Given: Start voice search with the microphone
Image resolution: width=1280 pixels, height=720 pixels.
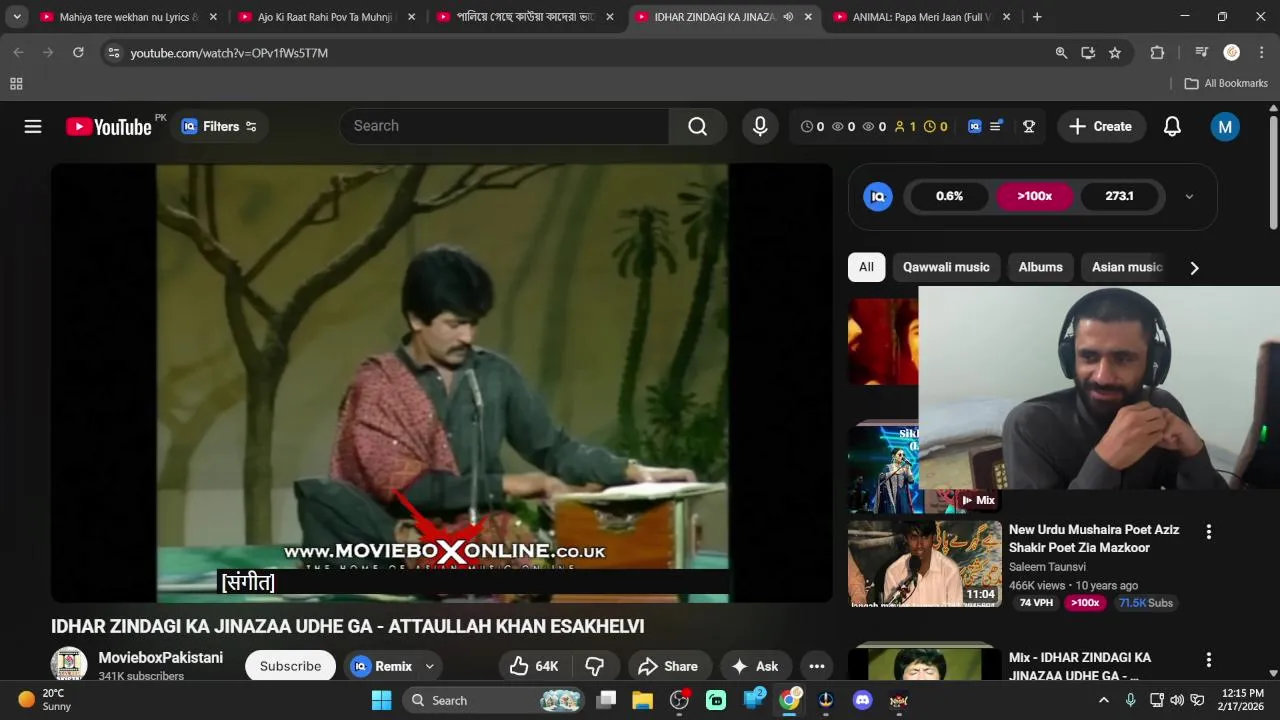Looking at the screenshot, I should click(760, 126).
